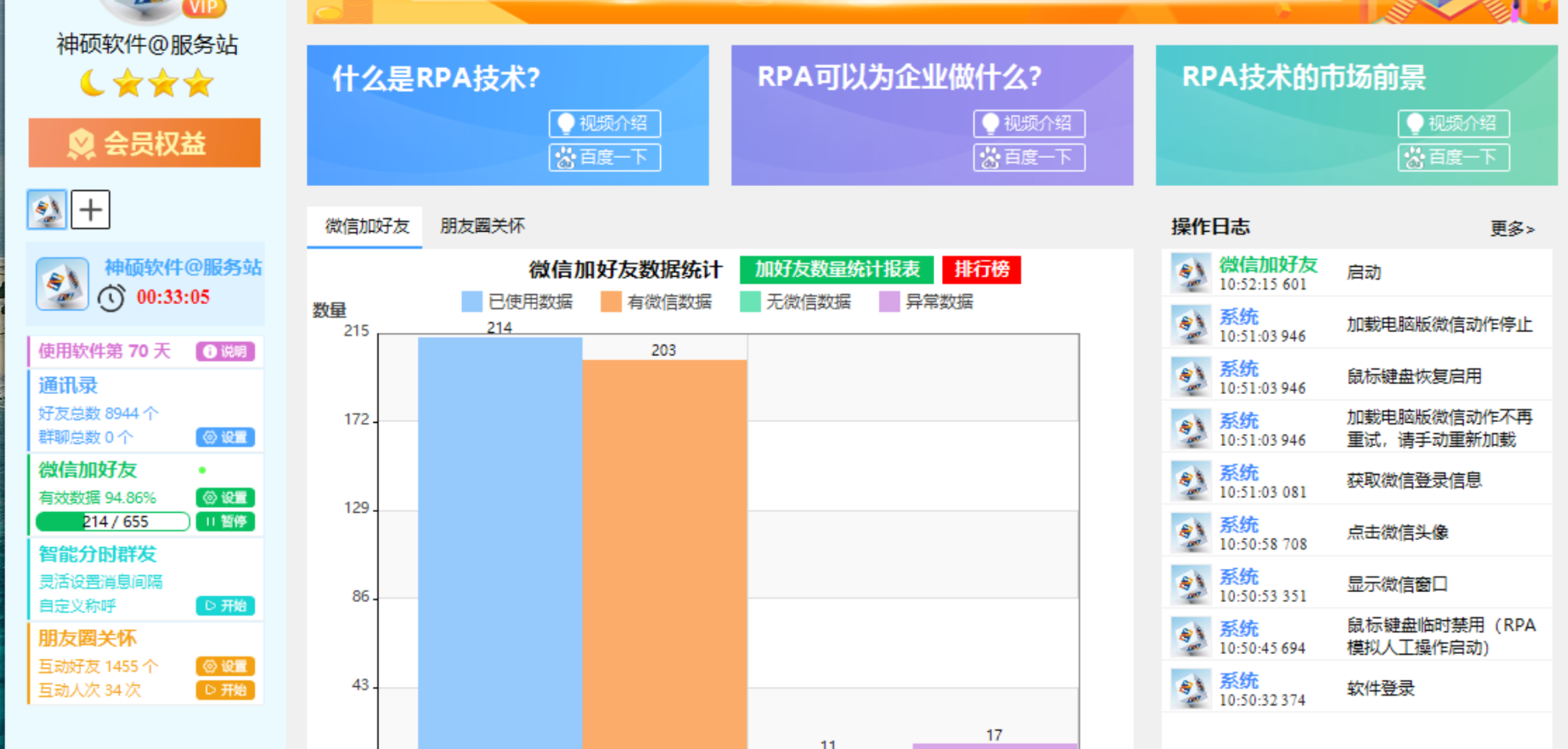Click 百度一下 on the 什么是RPA技术? card
Image resolution: width=1568 pixels, height=749 pixels.
point(604,158)
